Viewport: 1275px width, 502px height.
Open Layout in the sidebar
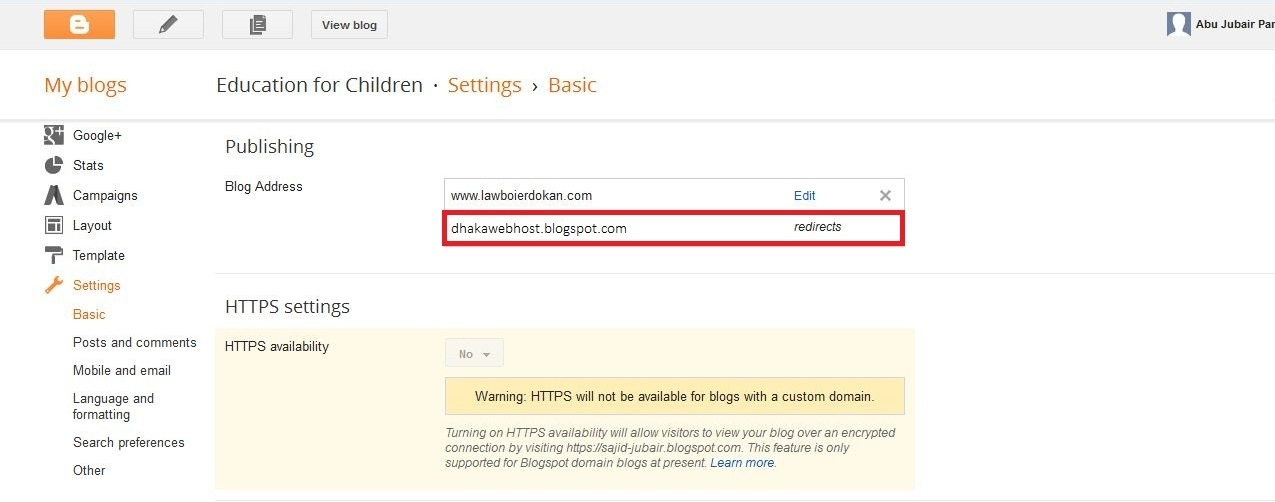92,225
